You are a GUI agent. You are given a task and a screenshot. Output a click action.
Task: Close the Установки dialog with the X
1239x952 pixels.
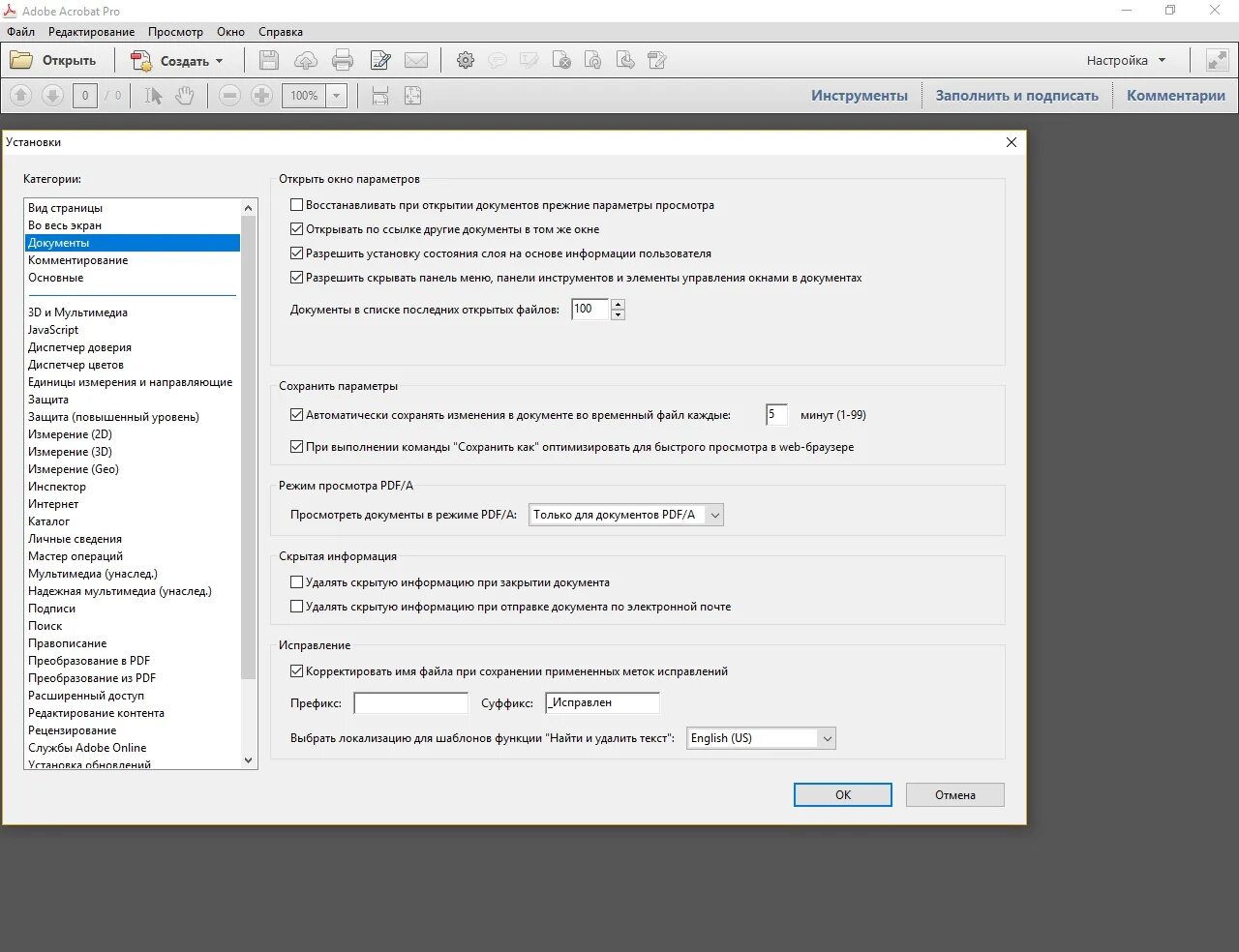(x=1012, y=142)
